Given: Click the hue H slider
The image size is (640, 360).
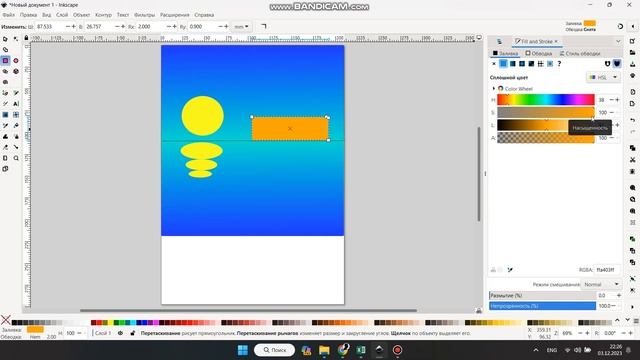Looking at the screenshot, I should pyautogui.click(x=546, y=100).
